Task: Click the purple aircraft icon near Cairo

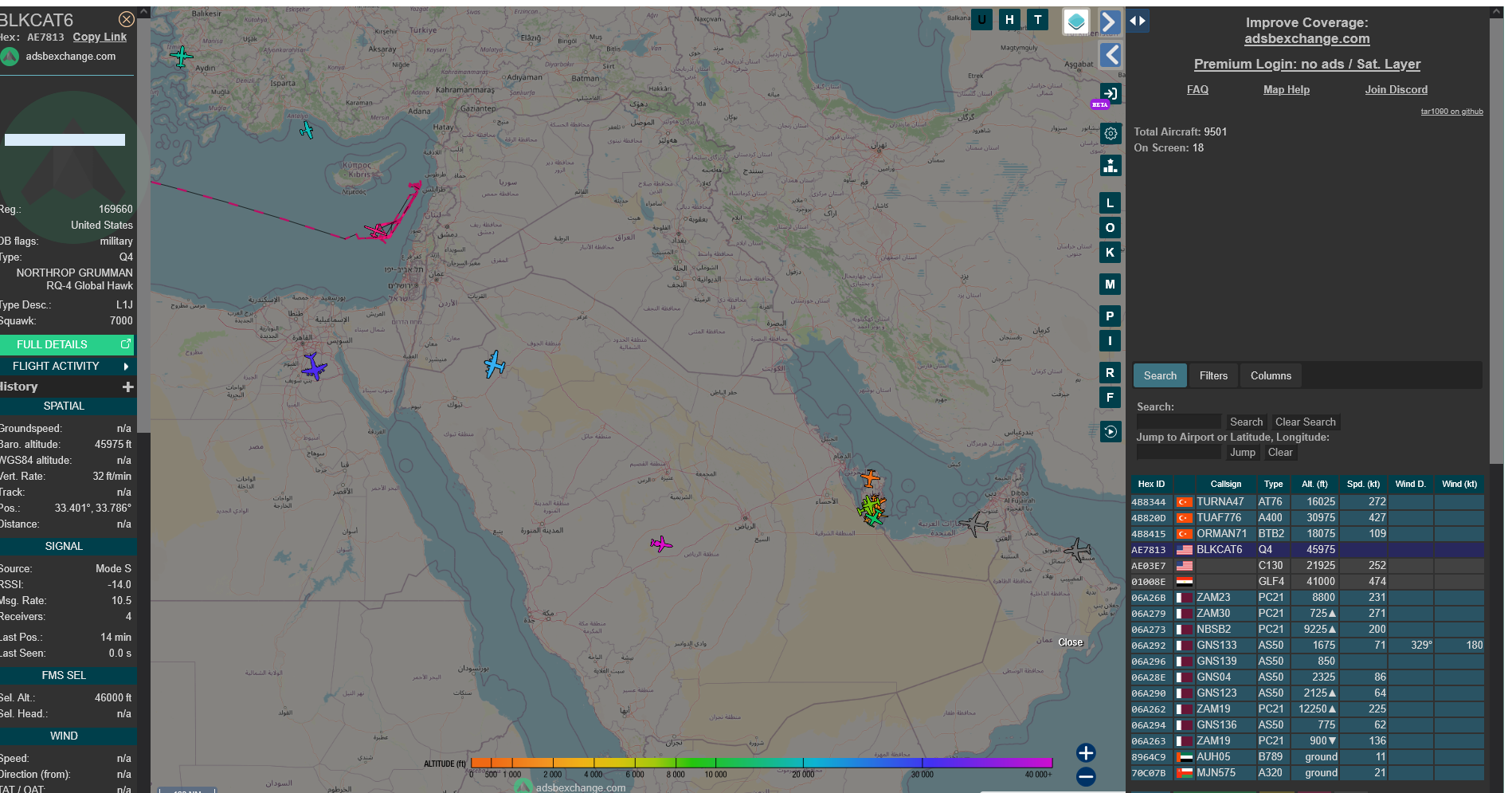Action: coord(314,367)
